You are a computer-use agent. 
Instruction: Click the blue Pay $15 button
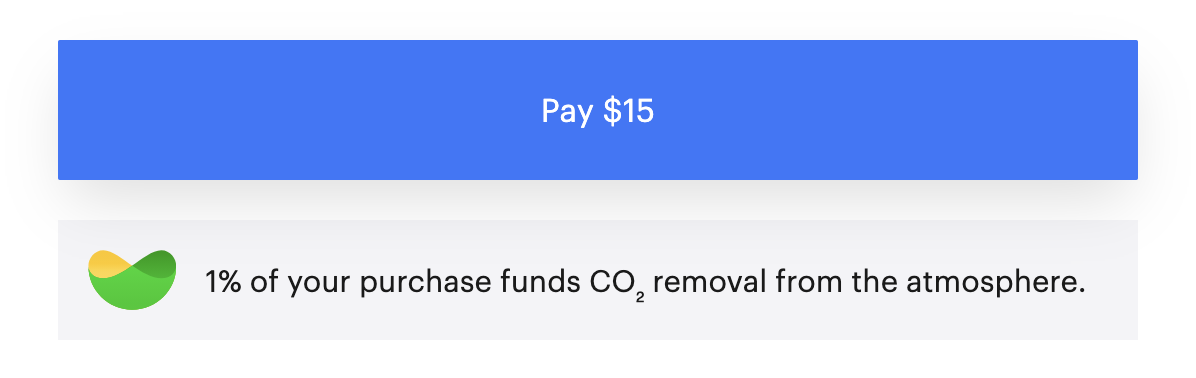click(x=598, y=110)
